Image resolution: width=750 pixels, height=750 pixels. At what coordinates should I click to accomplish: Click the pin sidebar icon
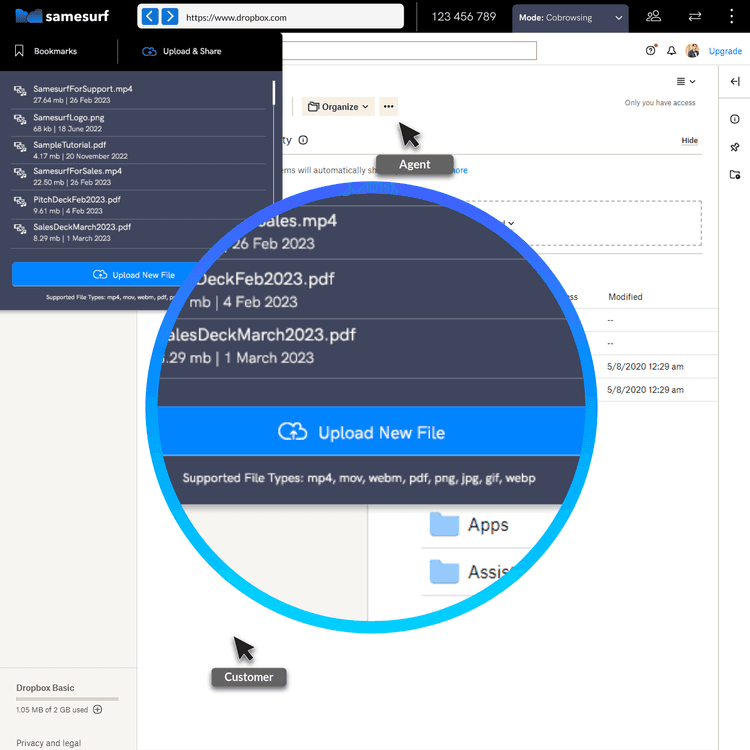(x=735, y=147)
